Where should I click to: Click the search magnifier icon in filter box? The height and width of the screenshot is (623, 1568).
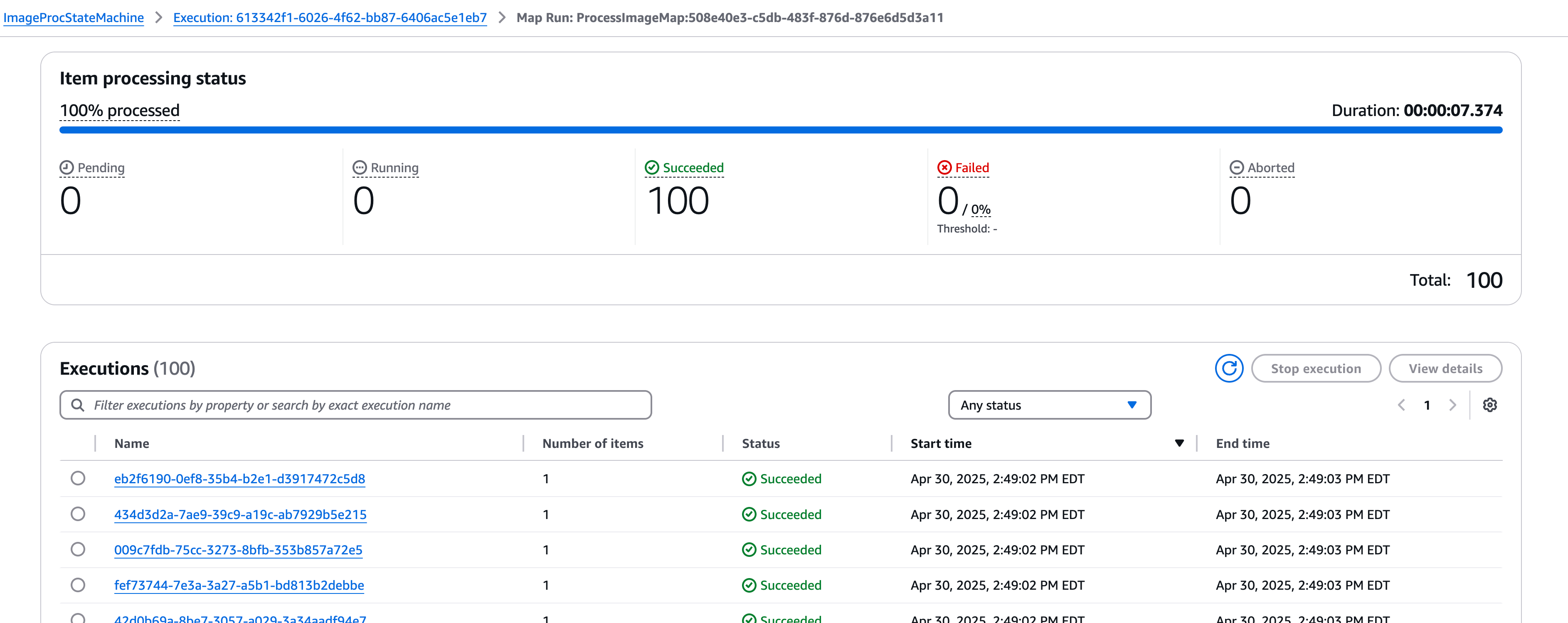78,404
